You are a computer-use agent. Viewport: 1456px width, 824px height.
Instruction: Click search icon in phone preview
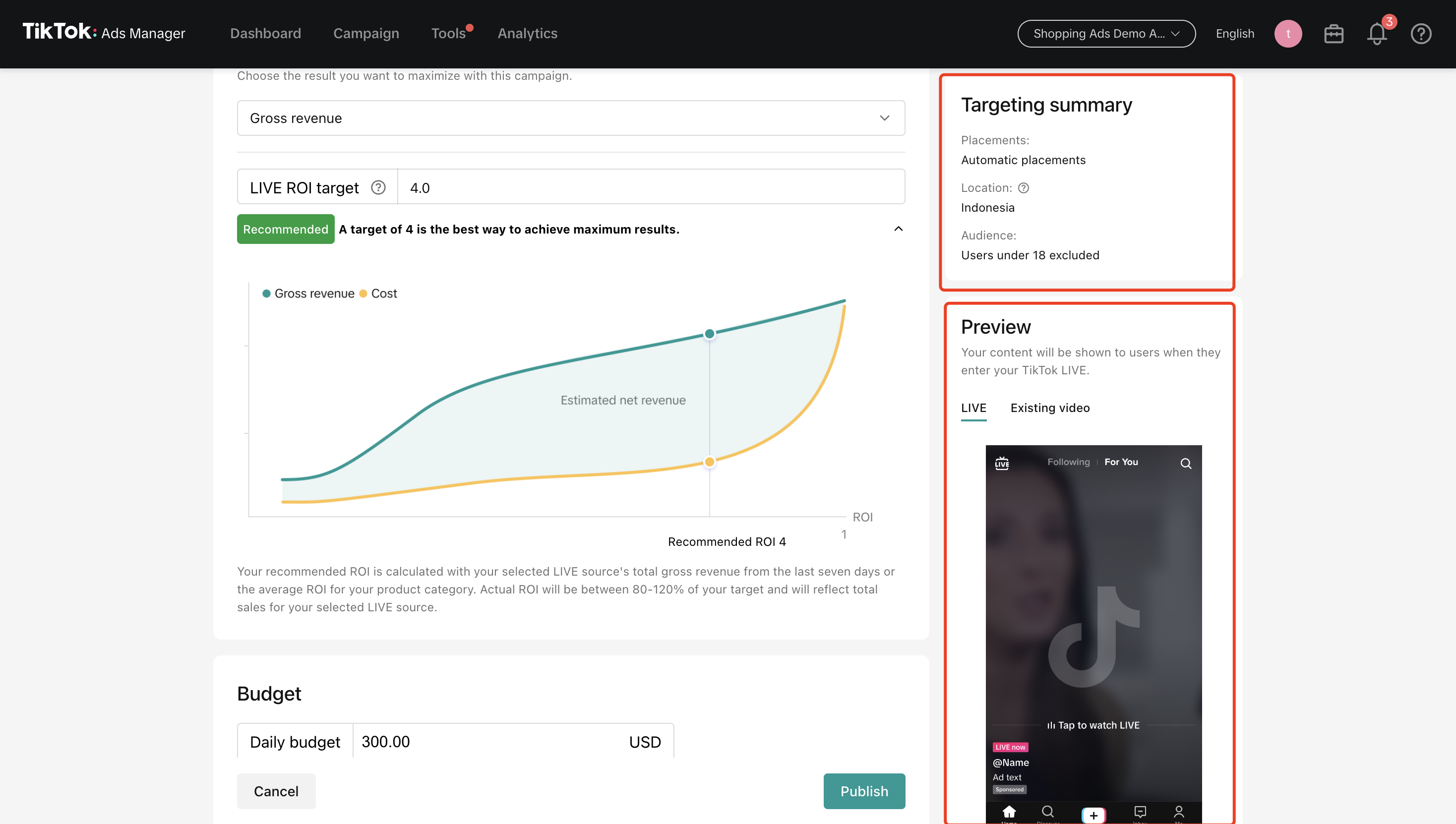[x=1186, y=464]
